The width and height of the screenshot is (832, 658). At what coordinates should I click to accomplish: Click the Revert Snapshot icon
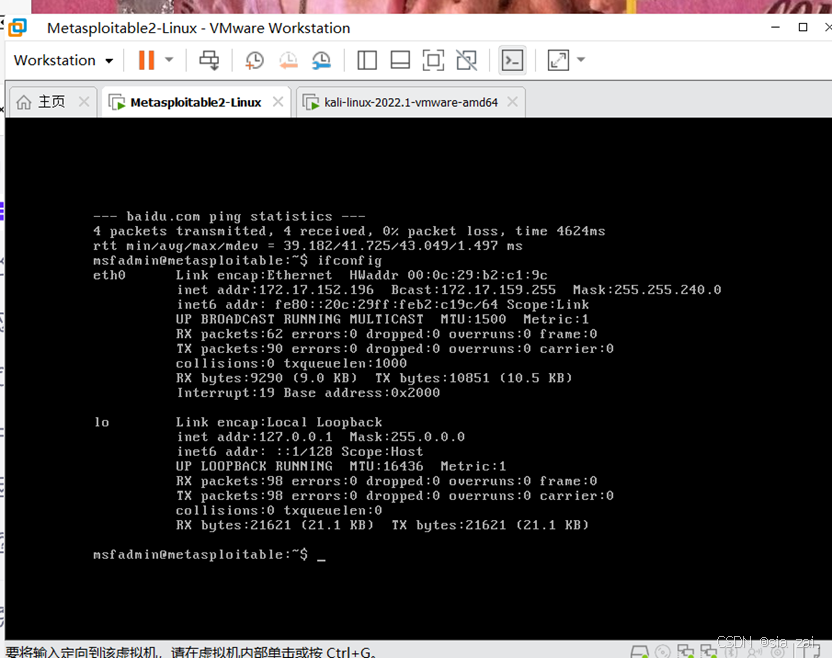pos(288,60)
